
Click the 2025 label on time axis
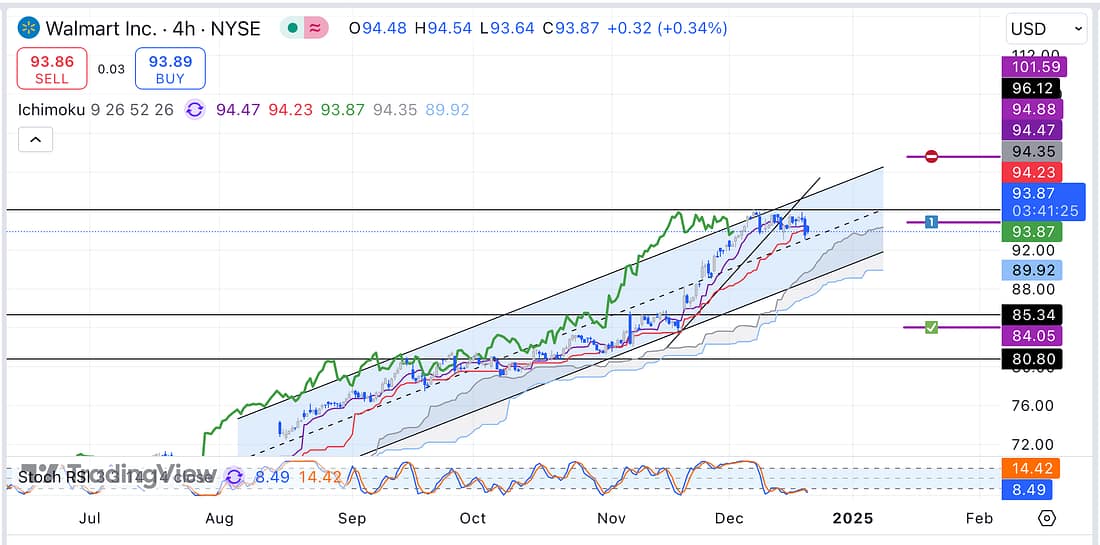click(852, 518)
